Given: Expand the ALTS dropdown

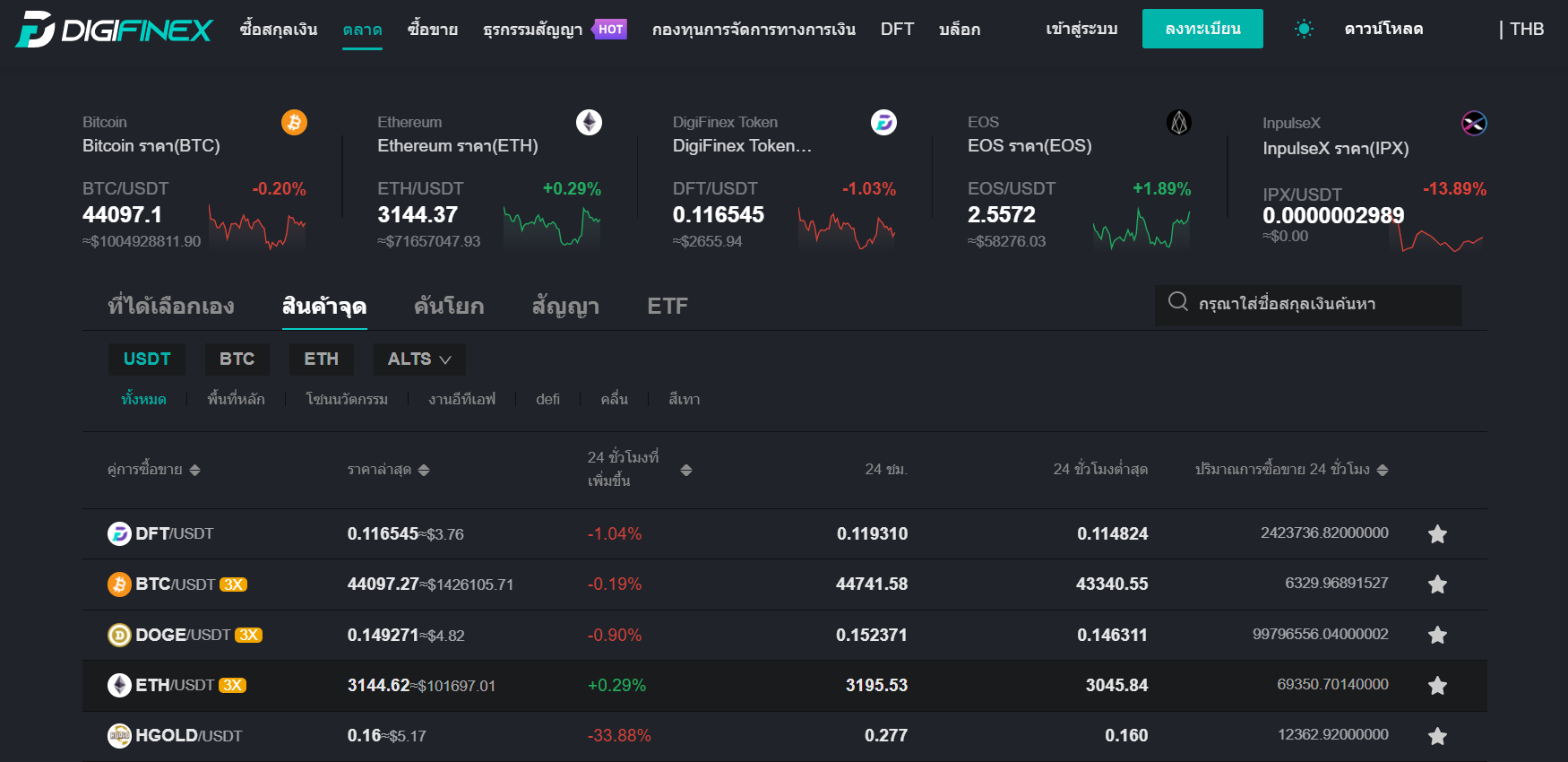Looking at the screenshot, I should click(x=419, y=359).
